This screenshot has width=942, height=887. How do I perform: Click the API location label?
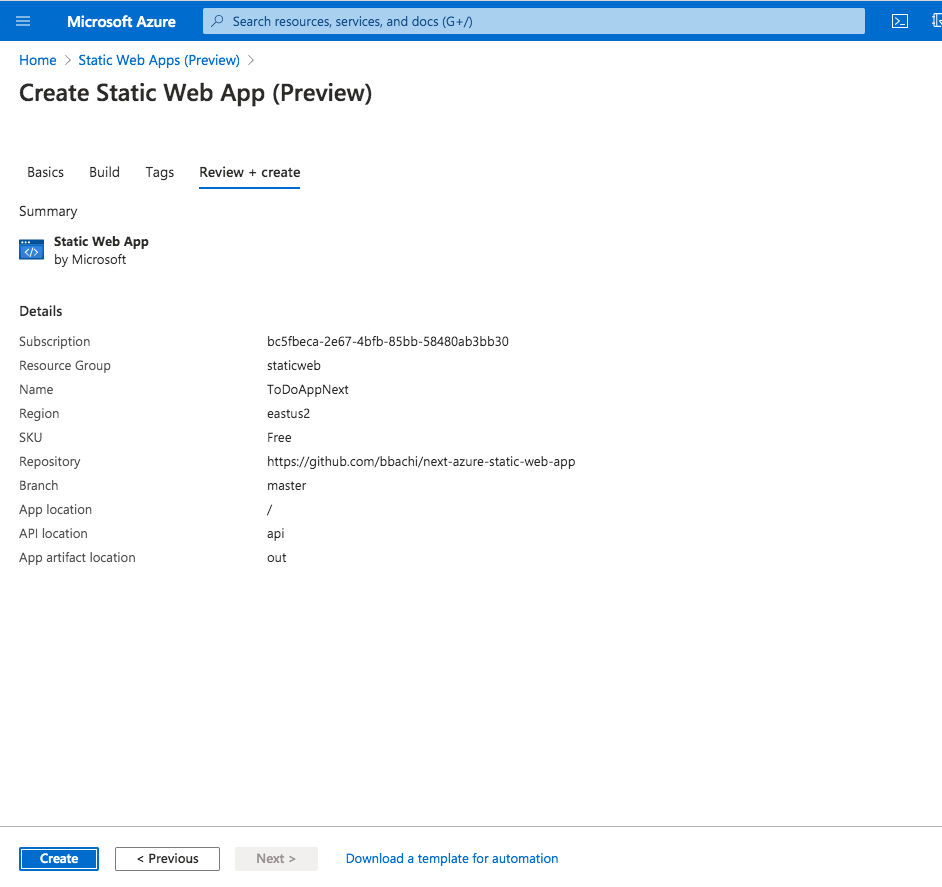click(53, 534)
